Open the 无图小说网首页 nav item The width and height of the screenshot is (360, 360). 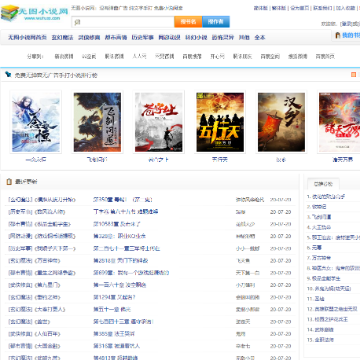pos(27,37)
